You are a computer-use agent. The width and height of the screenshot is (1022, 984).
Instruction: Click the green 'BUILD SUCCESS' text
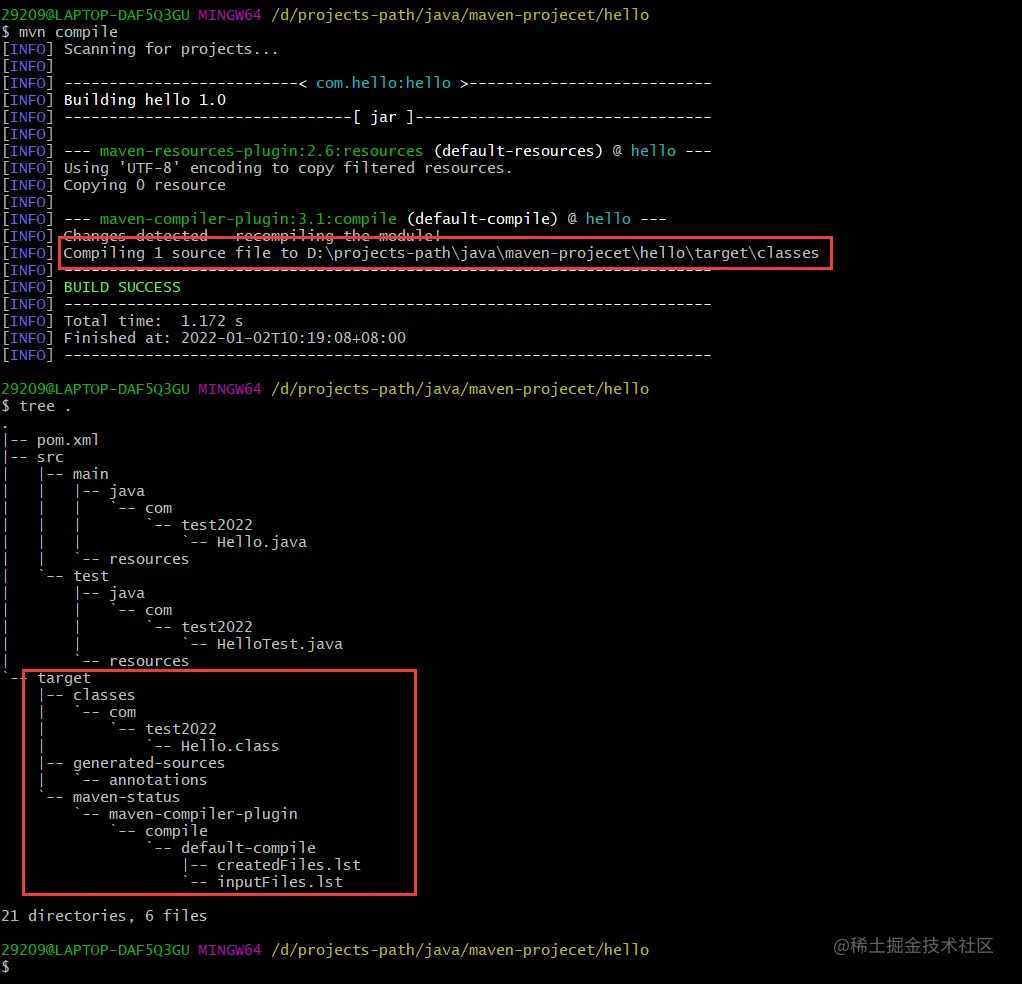click(x=122, y=287)
